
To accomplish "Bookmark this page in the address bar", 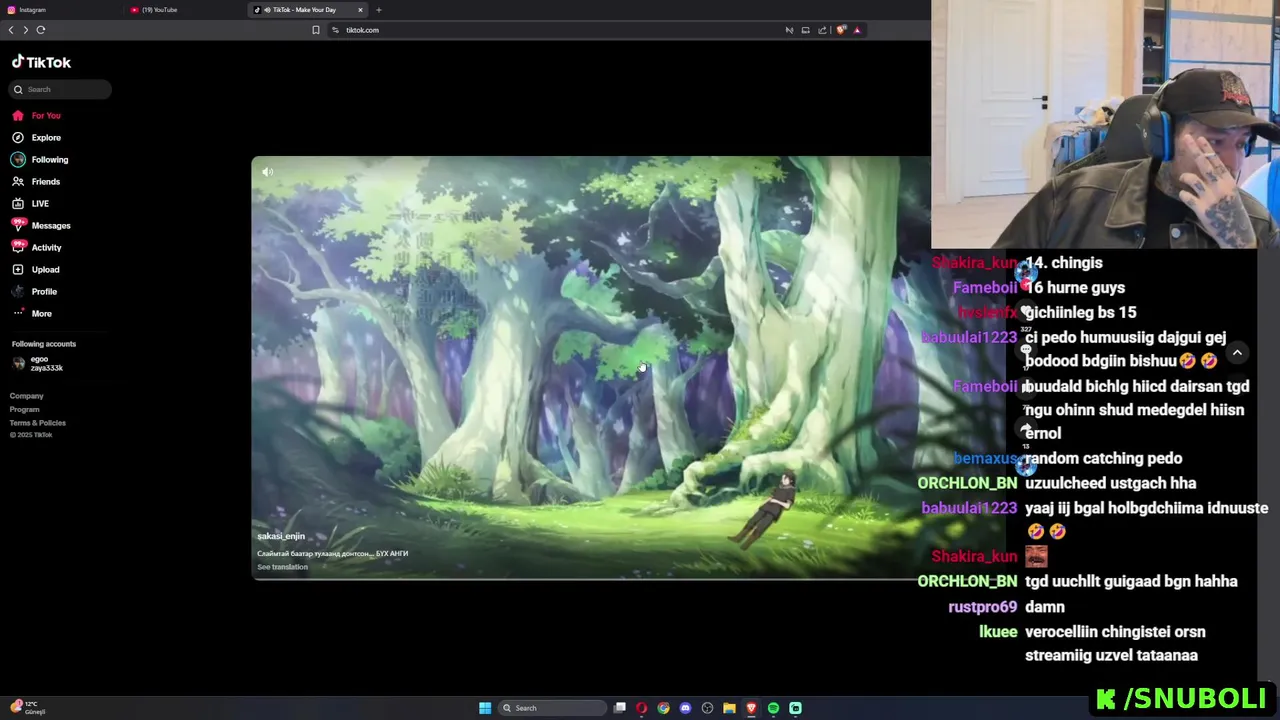I will click(x=316, y=30).
